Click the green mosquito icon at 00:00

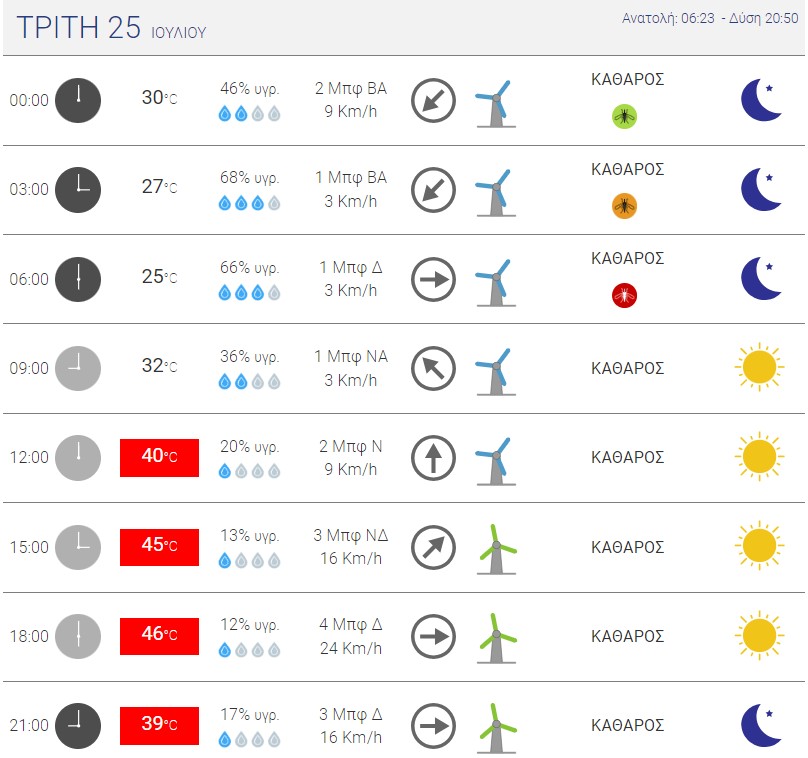tap(624, 117)
